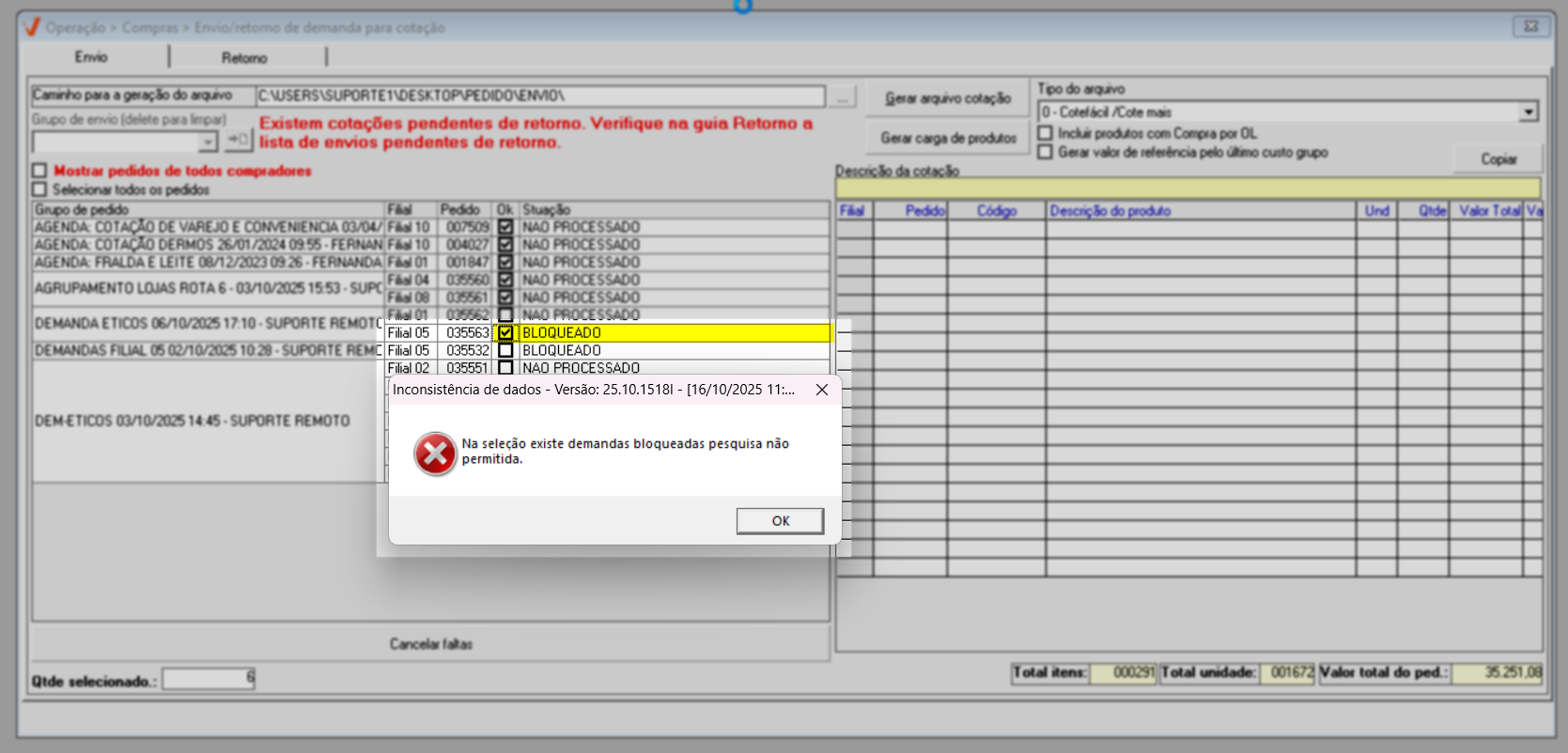Select the AGENDA: COTAÇÃO DERMOS 26/01/2024 row
The width and height of the screenshot is (1568, 753).
(209, 245)
